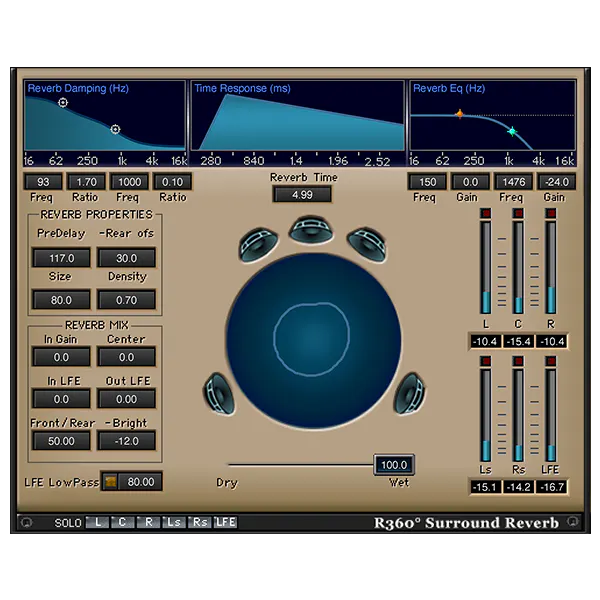This screenshot has width=600, height=600.
Task: Click the LFE LowPass value 80.00
Action: (x=140, y=481)
